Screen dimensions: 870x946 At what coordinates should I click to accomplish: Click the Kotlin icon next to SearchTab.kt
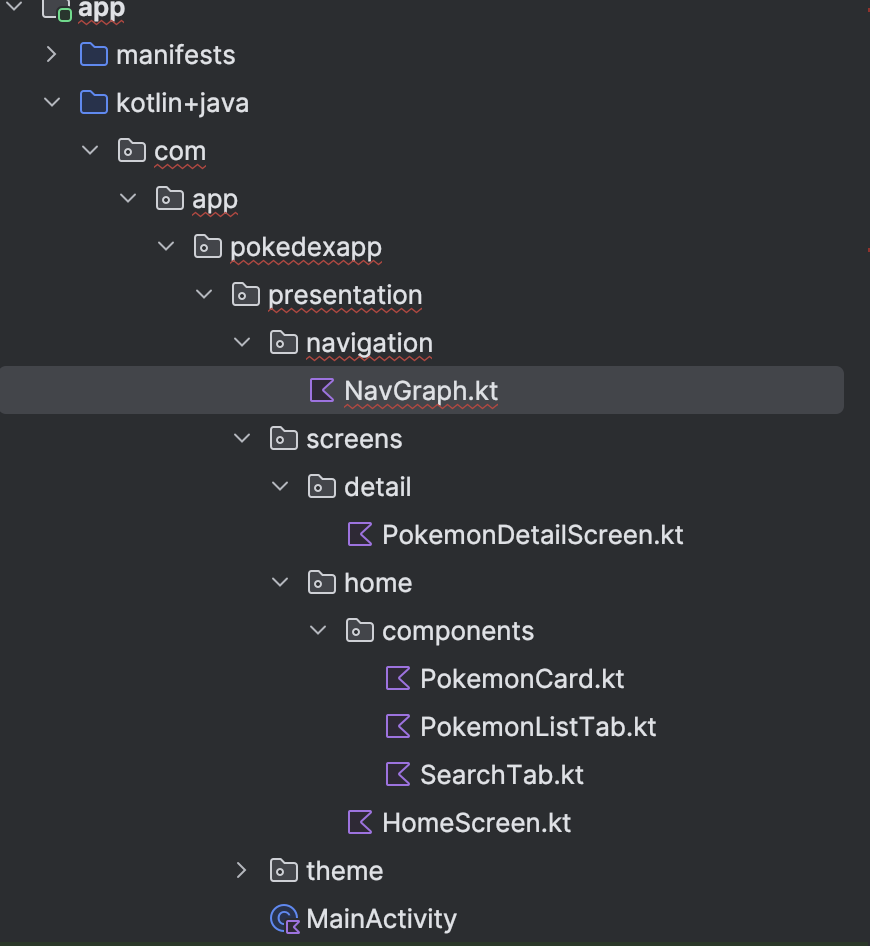point(398,774)
